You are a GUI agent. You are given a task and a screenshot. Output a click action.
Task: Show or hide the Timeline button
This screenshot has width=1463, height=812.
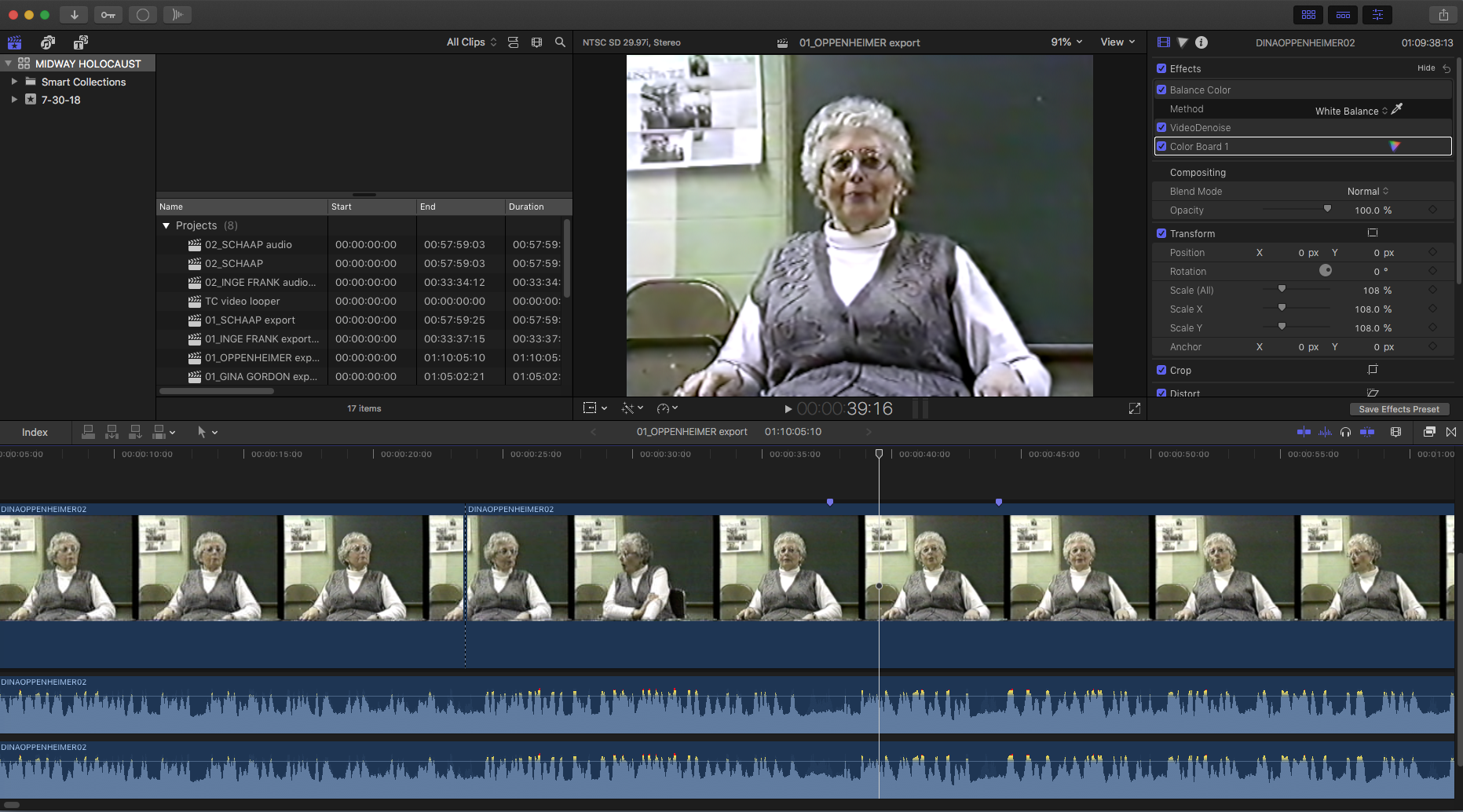[x=1343, y=15]
